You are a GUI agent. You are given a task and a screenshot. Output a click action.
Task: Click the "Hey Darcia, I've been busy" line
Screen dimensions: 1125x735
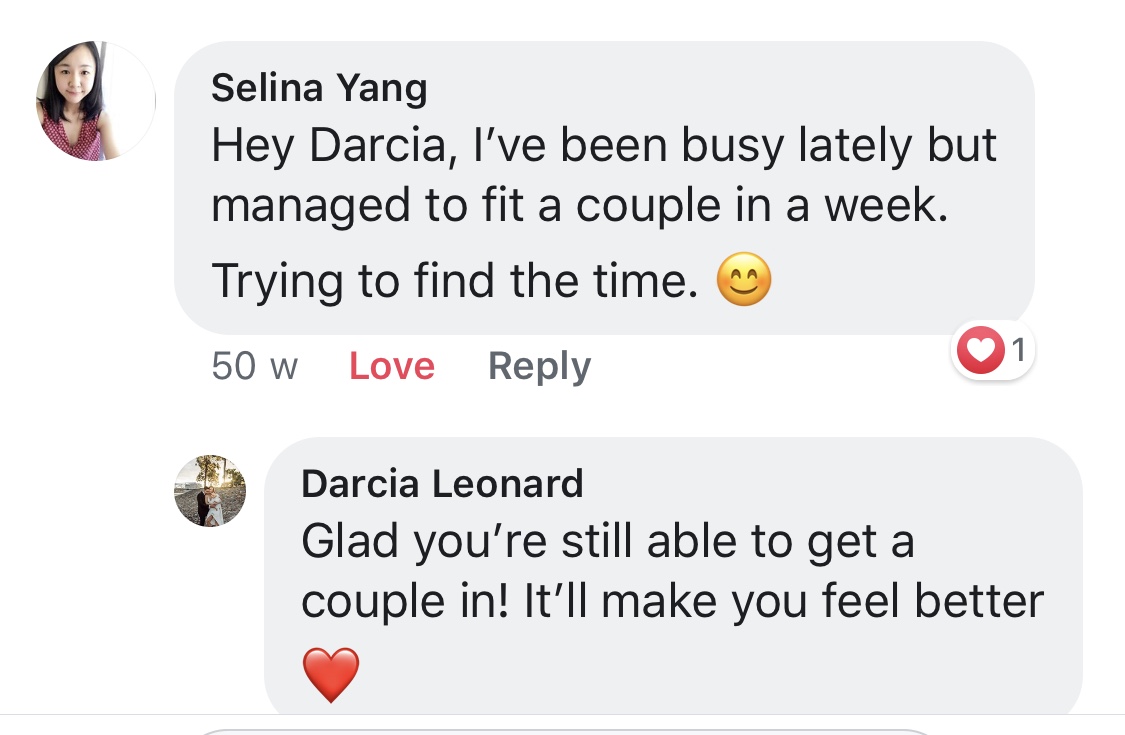603,146
